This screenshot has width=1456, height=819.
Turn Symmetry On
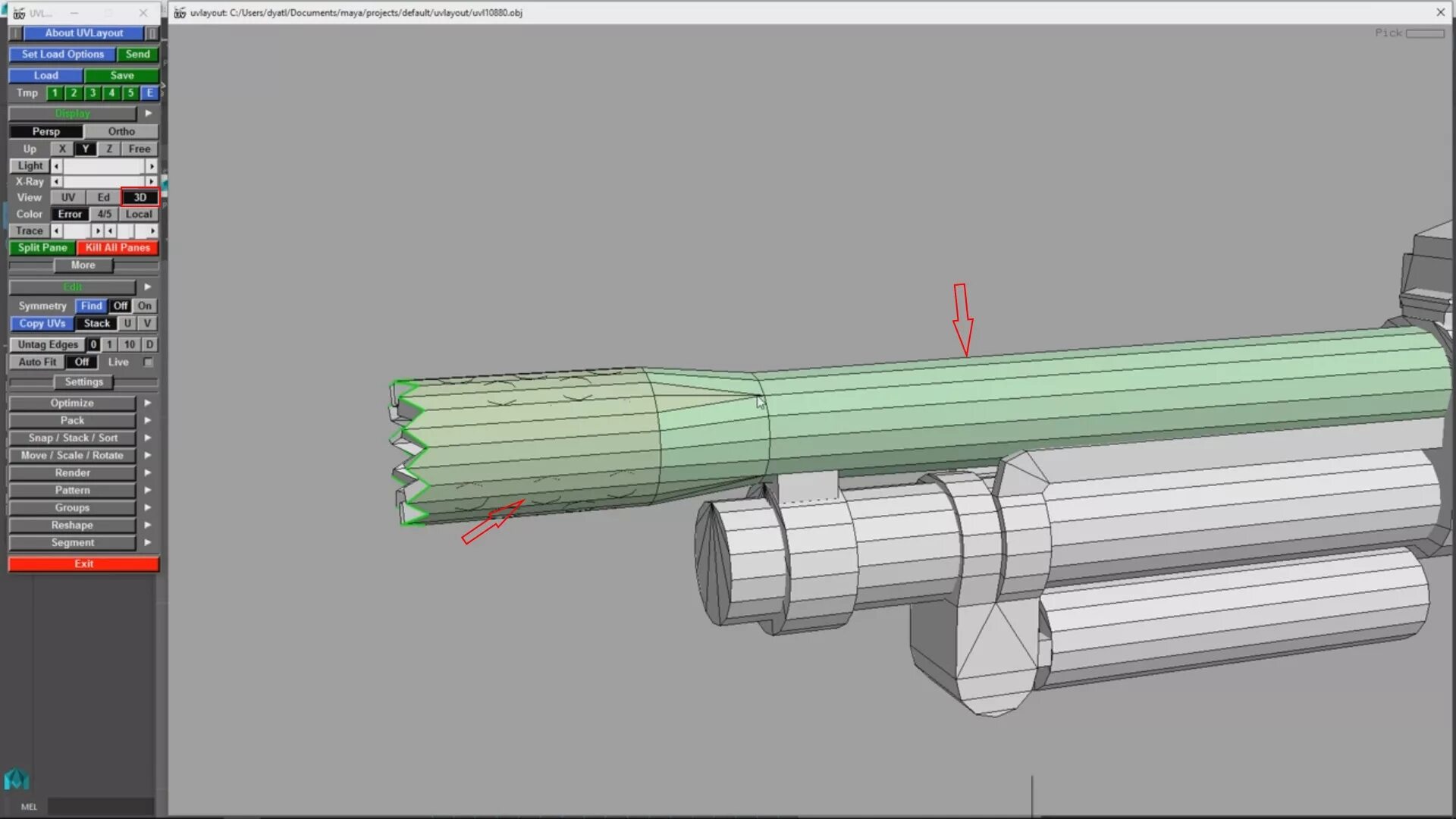pyautogui.click(x=144, y=306)
